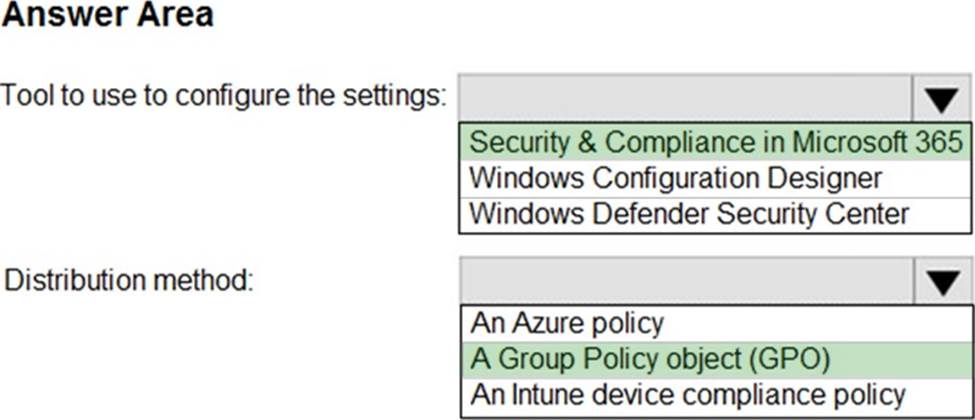Screen dimensions: 975x420
Task: Choose the last option in the tool list
Action: coord(689,213)
